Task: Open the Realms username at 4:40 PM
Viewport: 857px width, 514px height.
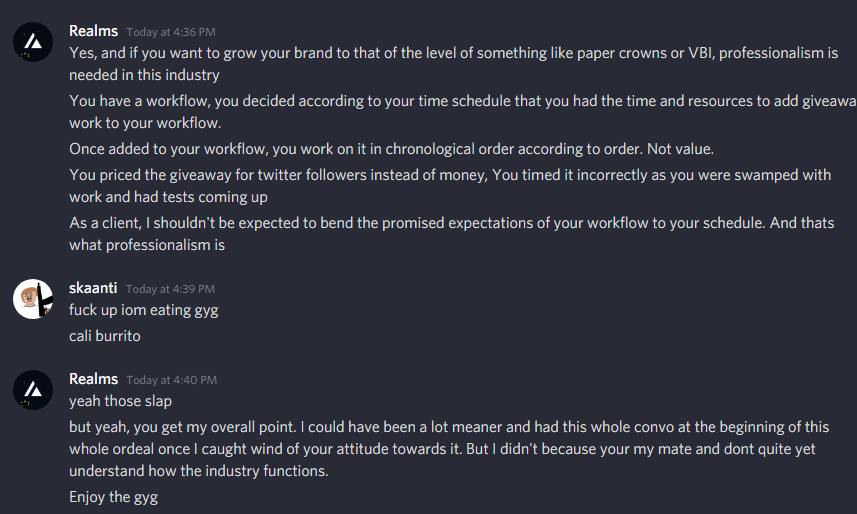Action: (x=93, y=378)
